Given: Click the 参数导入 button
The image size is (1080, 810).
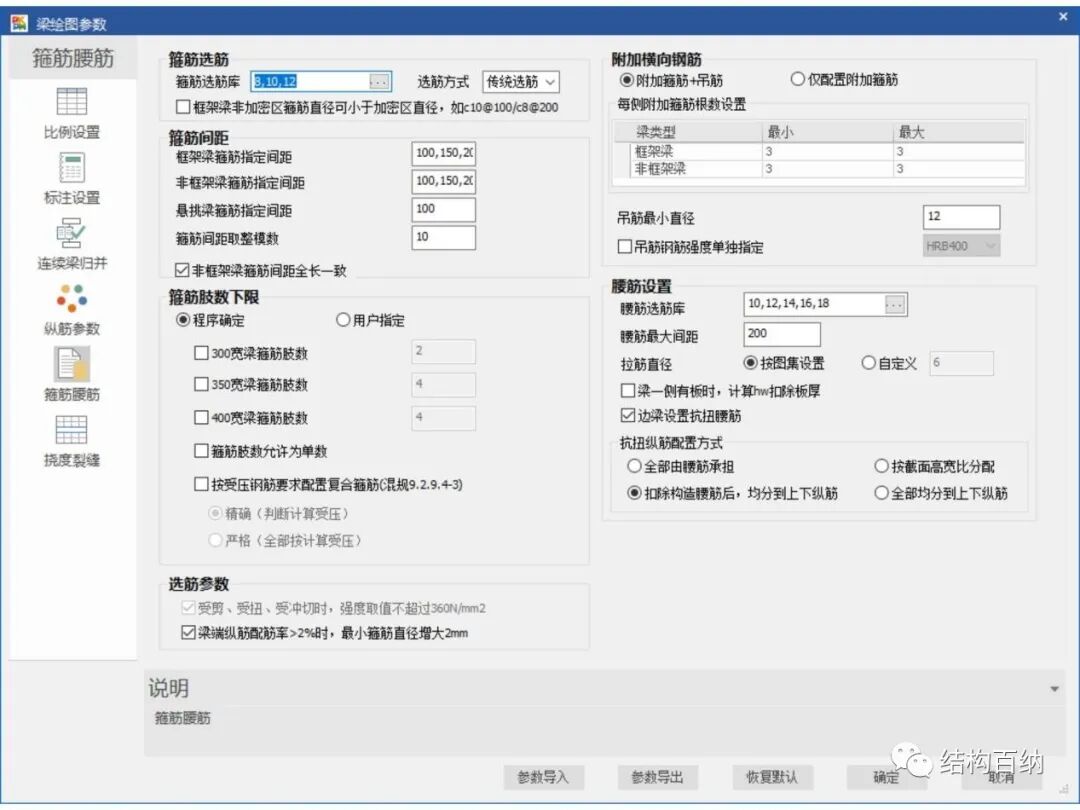Looking at the screenshot, I should [x=544, y=777].
